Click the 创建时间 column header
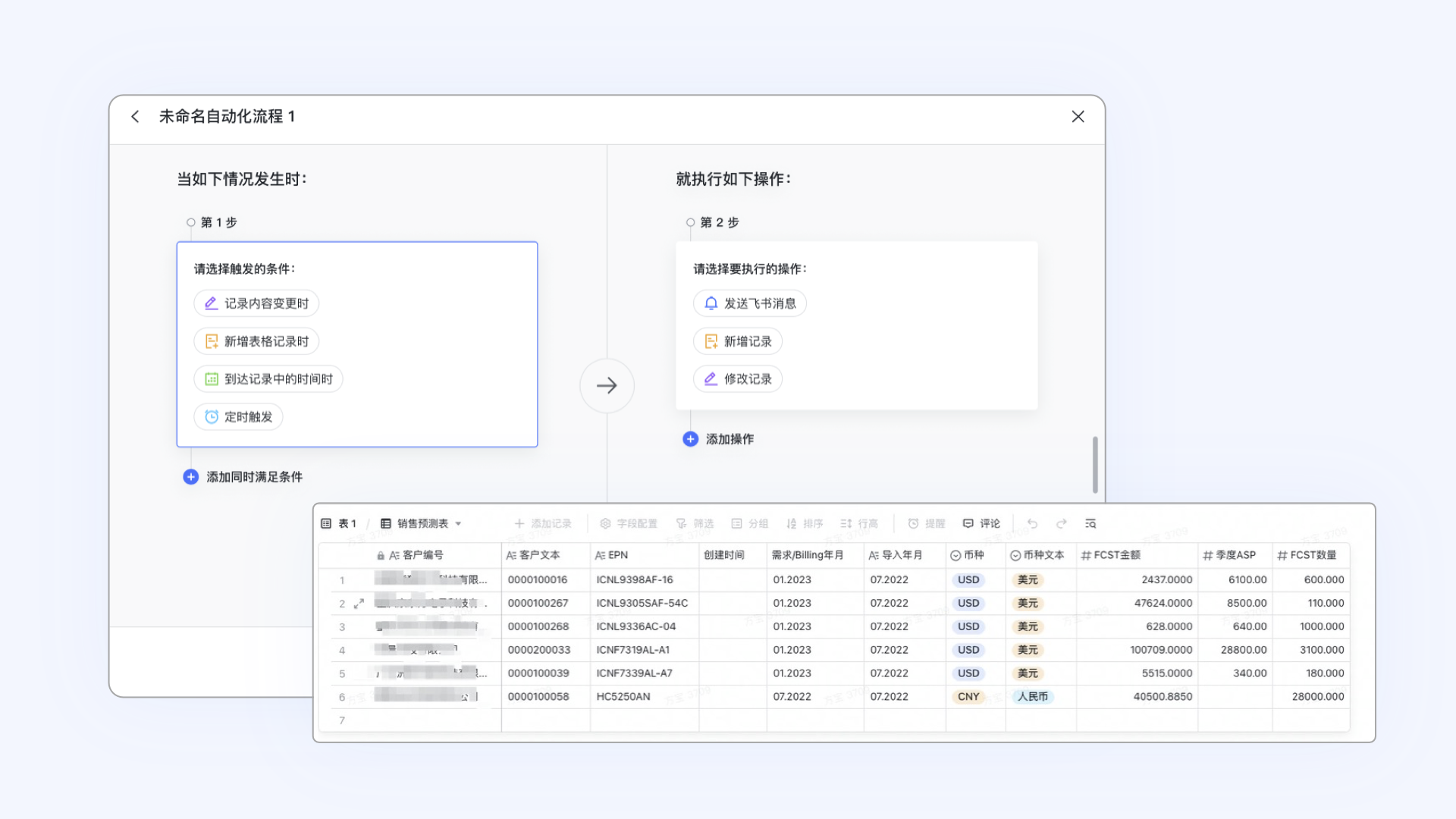The image size is (1456, 819). pyautogui.click(x=733, y=555)
